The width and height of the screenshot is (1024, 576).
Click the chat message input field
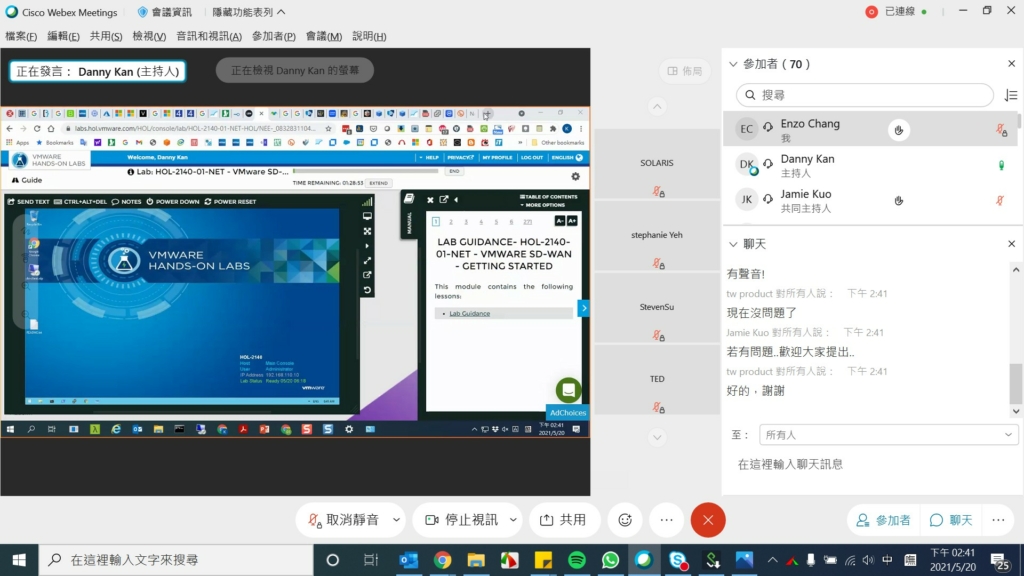coord(872,464)
